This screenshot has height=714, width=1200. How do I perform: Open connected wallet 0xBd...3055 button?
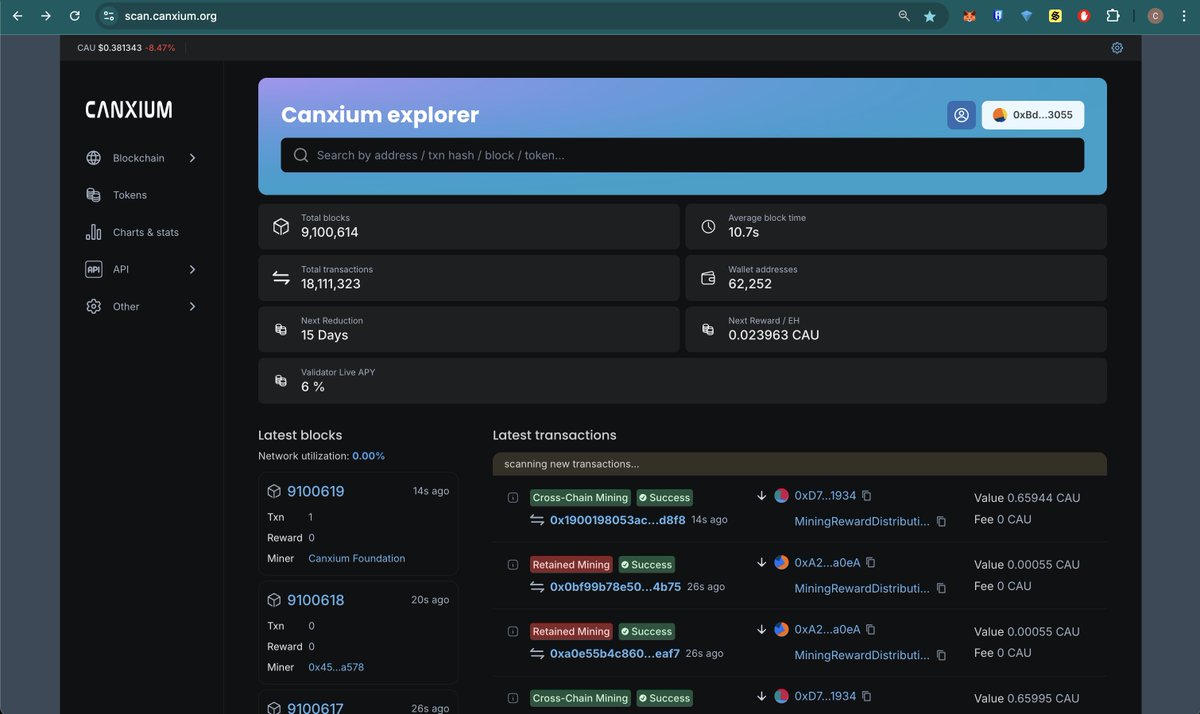(x=1033, y=115)
